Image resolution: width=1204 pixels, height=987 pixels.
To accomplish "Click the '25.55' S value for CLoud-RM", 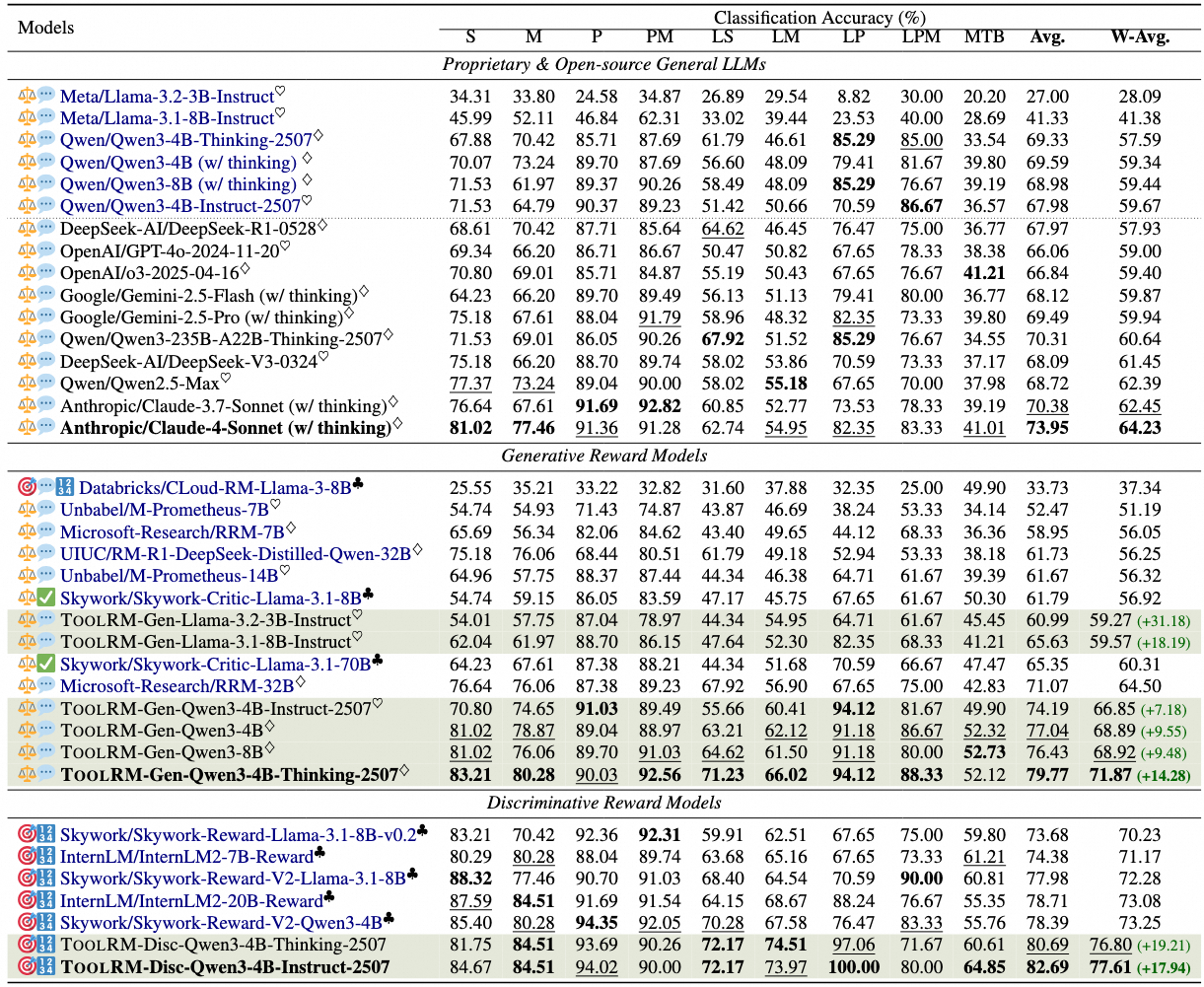I will coord(470,488).
